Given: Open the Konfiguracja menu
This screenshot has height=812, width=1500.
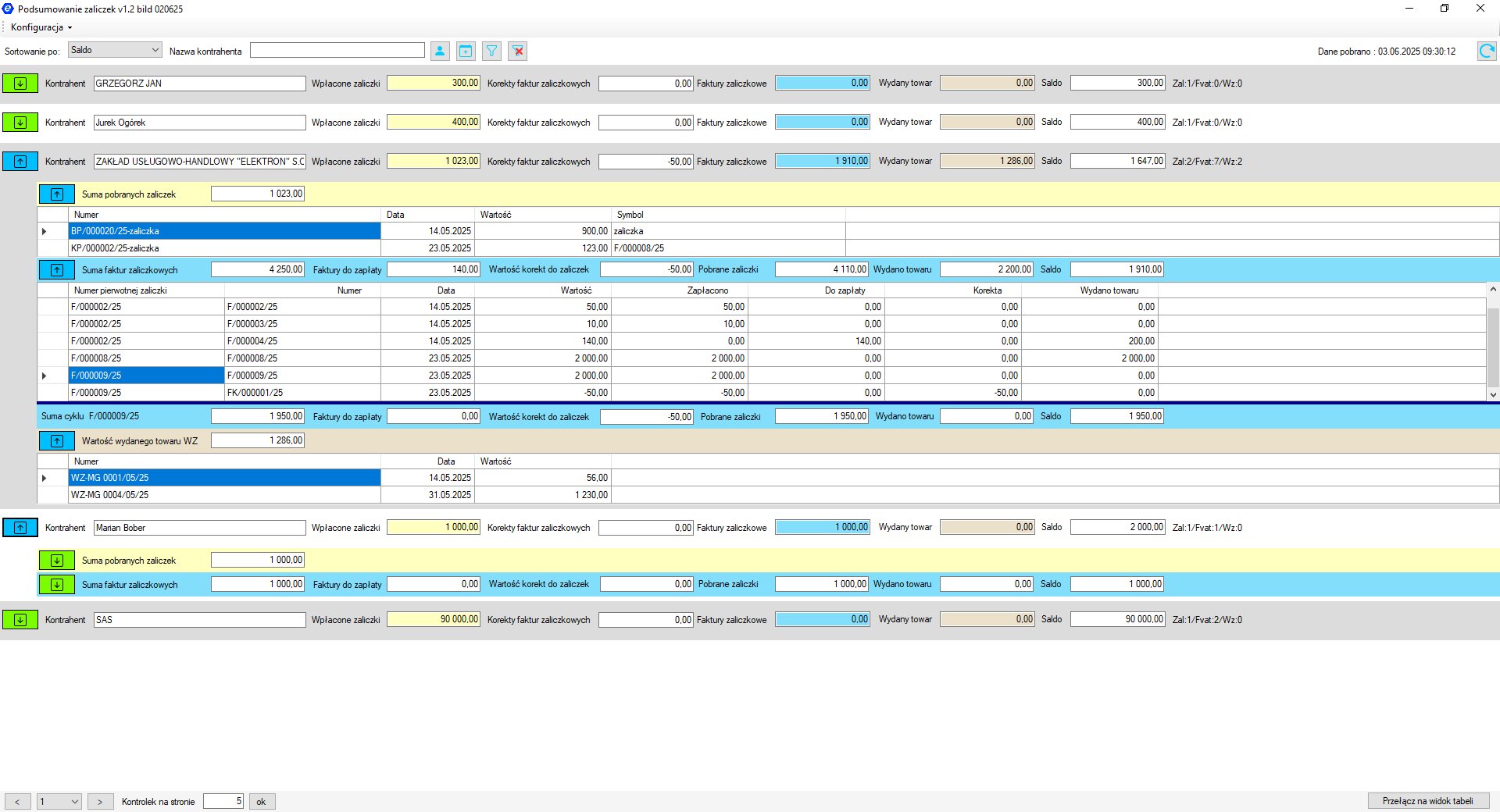Looking at the screenshot, I should tap(41, 27).
